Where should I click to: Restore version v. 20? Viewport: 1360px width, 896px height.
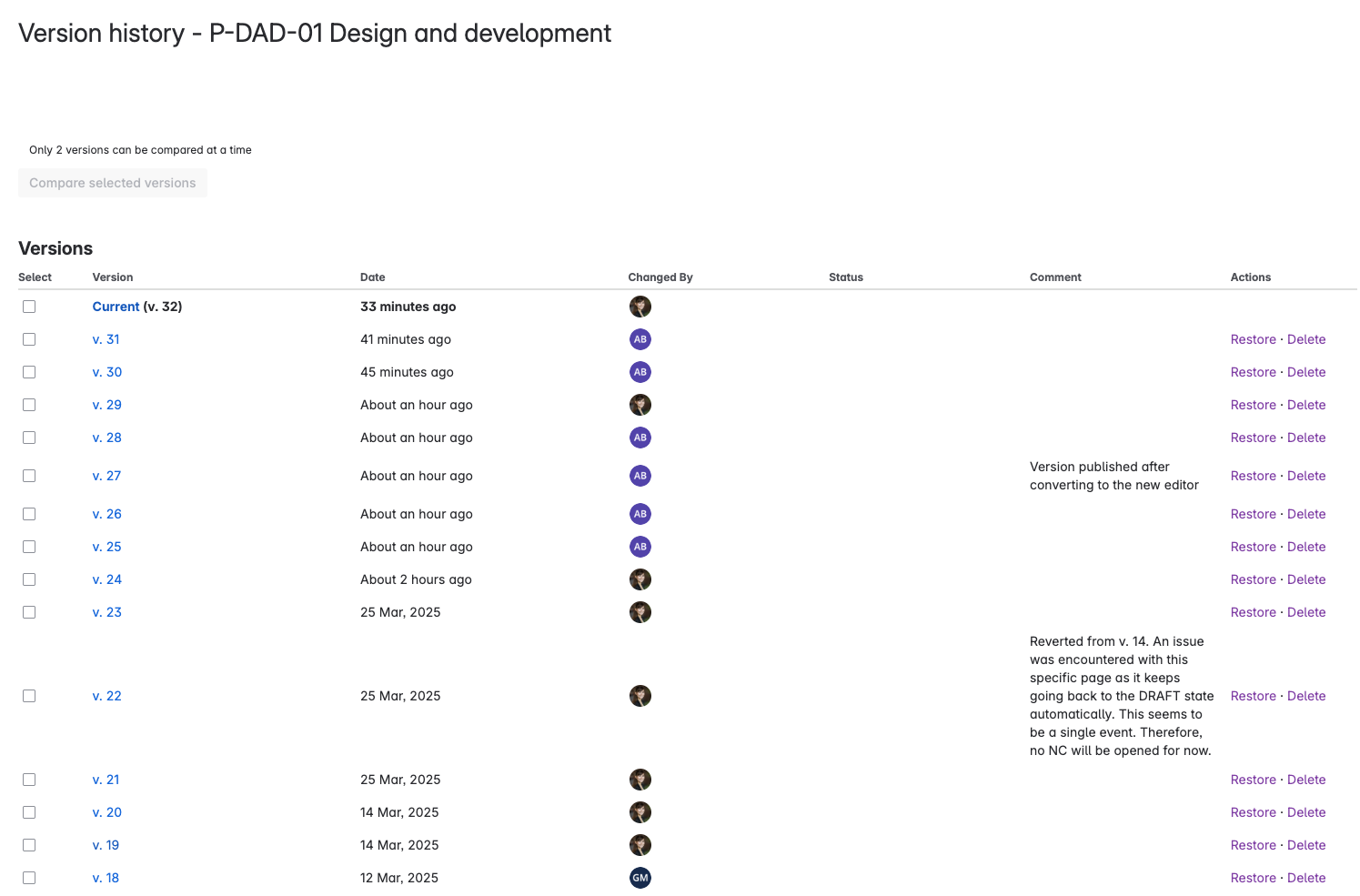tap(1254, 812)
